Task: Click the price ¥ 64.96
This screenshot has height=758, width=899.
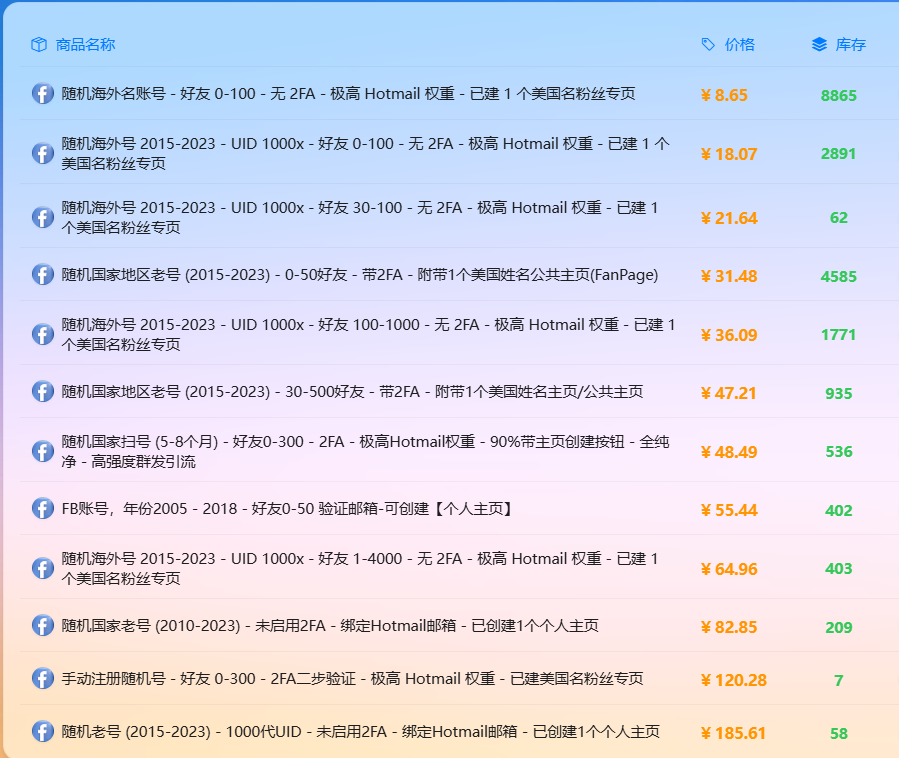Action: 729,569
